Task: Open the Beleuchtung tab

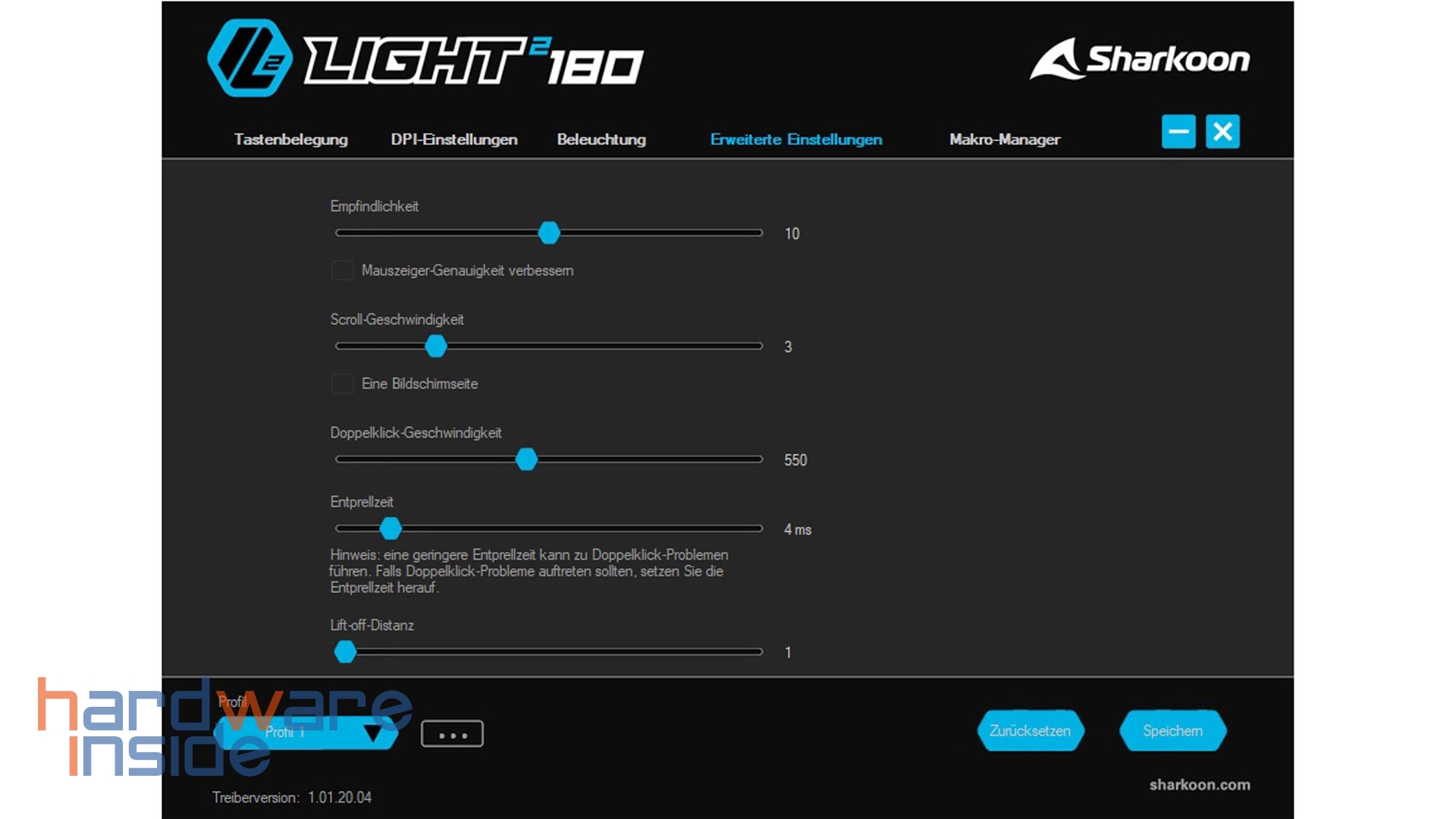Action: pos(601,140)
